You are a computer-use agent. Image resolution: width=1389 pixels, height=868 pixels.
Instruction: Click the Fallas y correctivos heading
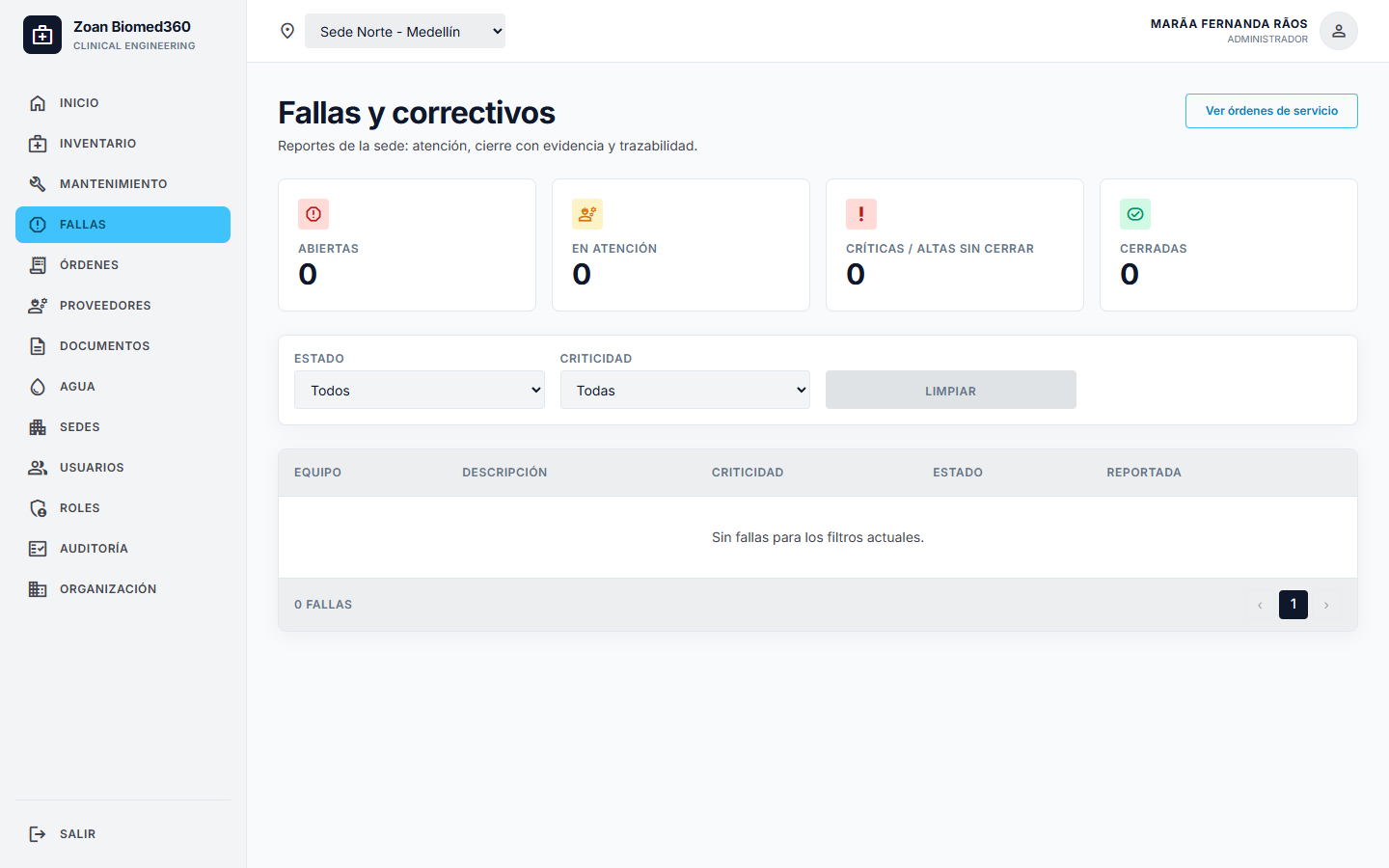pyautogui.click(x=417, y=113)
